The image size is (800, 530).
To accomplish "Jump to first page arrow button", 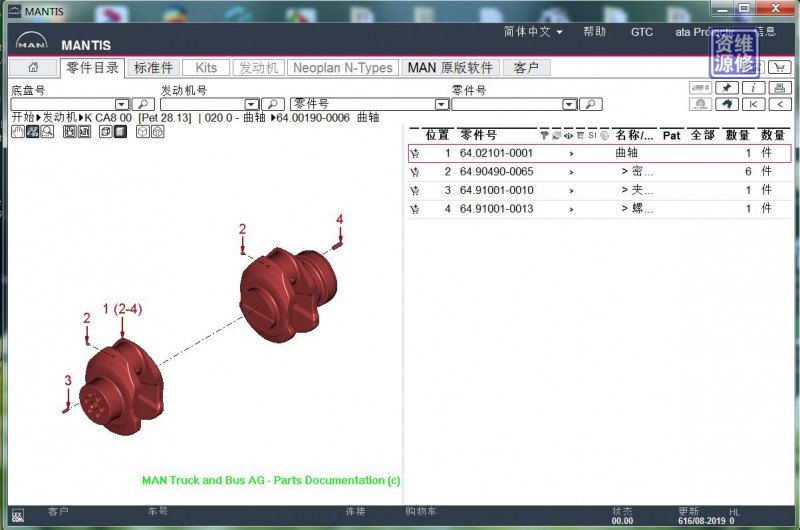I will pos(753,104).
